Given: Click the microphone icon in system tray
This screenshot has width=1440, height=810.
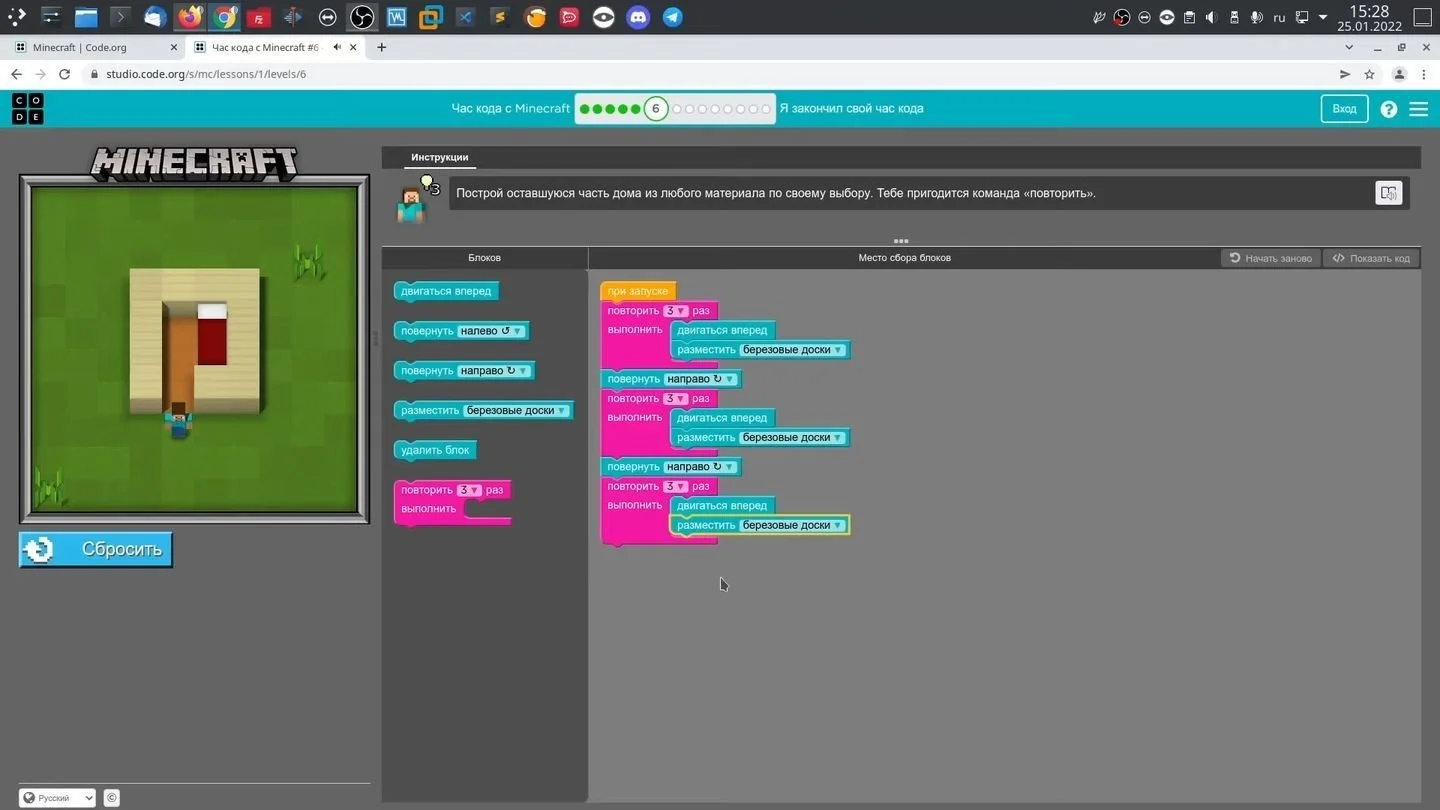Looking at the screenshot, I should point(1256,17).
